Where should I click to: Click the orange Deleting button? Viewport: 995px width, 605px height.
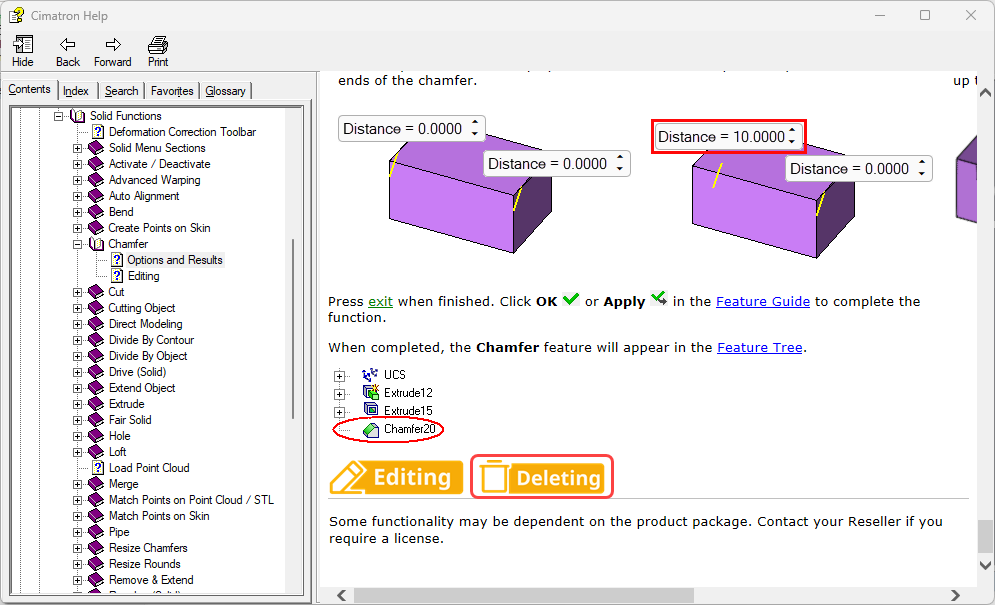pyautogui.click(x=542, y=477)
